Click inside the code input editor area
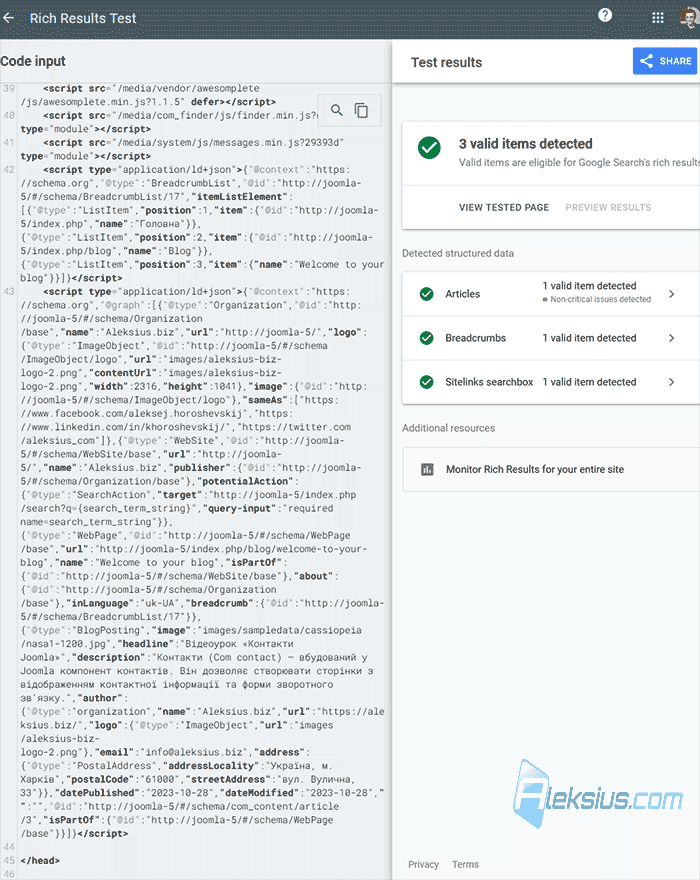The width and height of the screenshot is (700, 880). 196,477
